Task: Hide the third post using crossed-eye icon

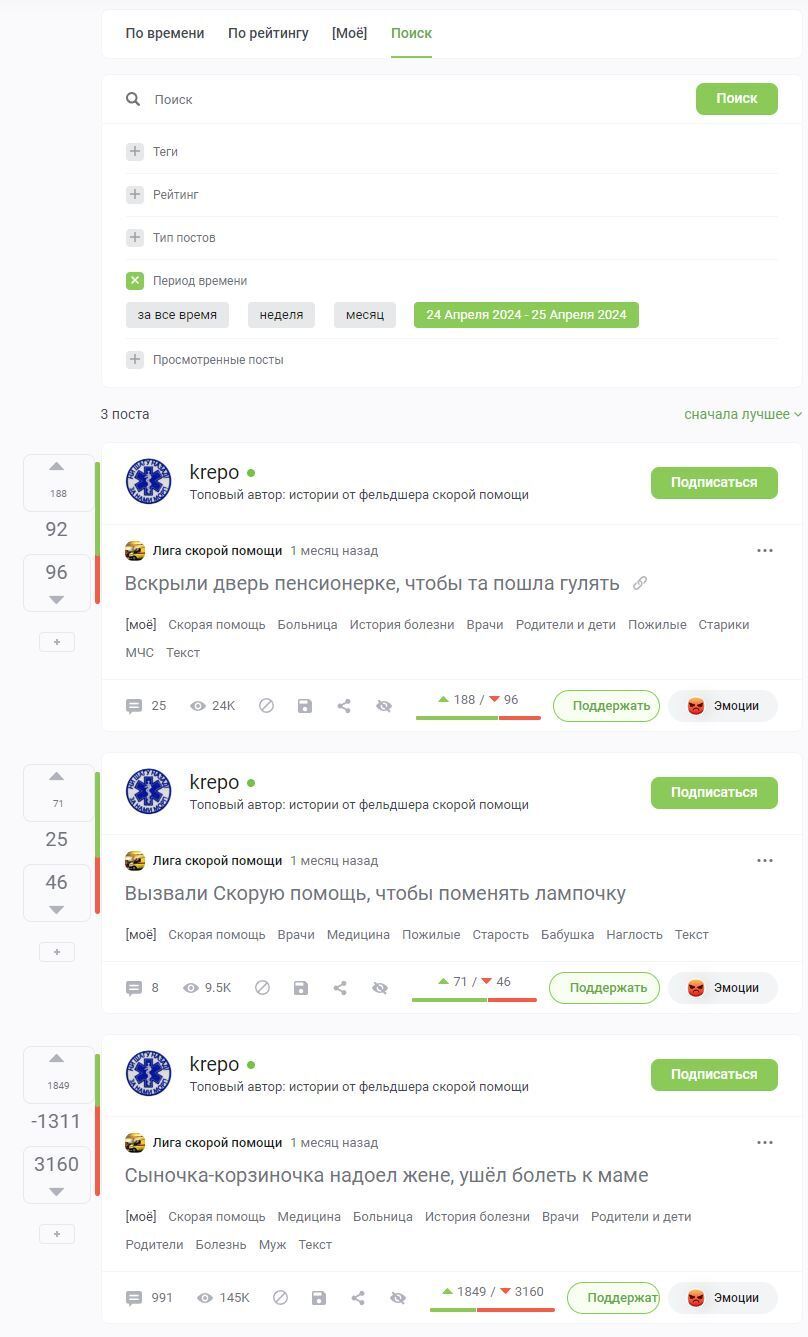Action: click(x=398, y=1298)
